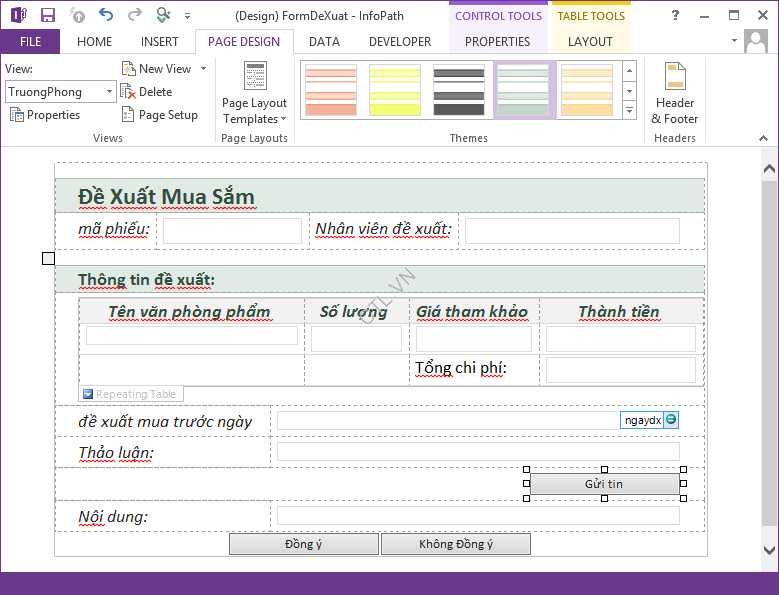Click the Save icon in quick access toolbar
The height and width of the screenshot is (595, 779).
click(x=47, y=15)
